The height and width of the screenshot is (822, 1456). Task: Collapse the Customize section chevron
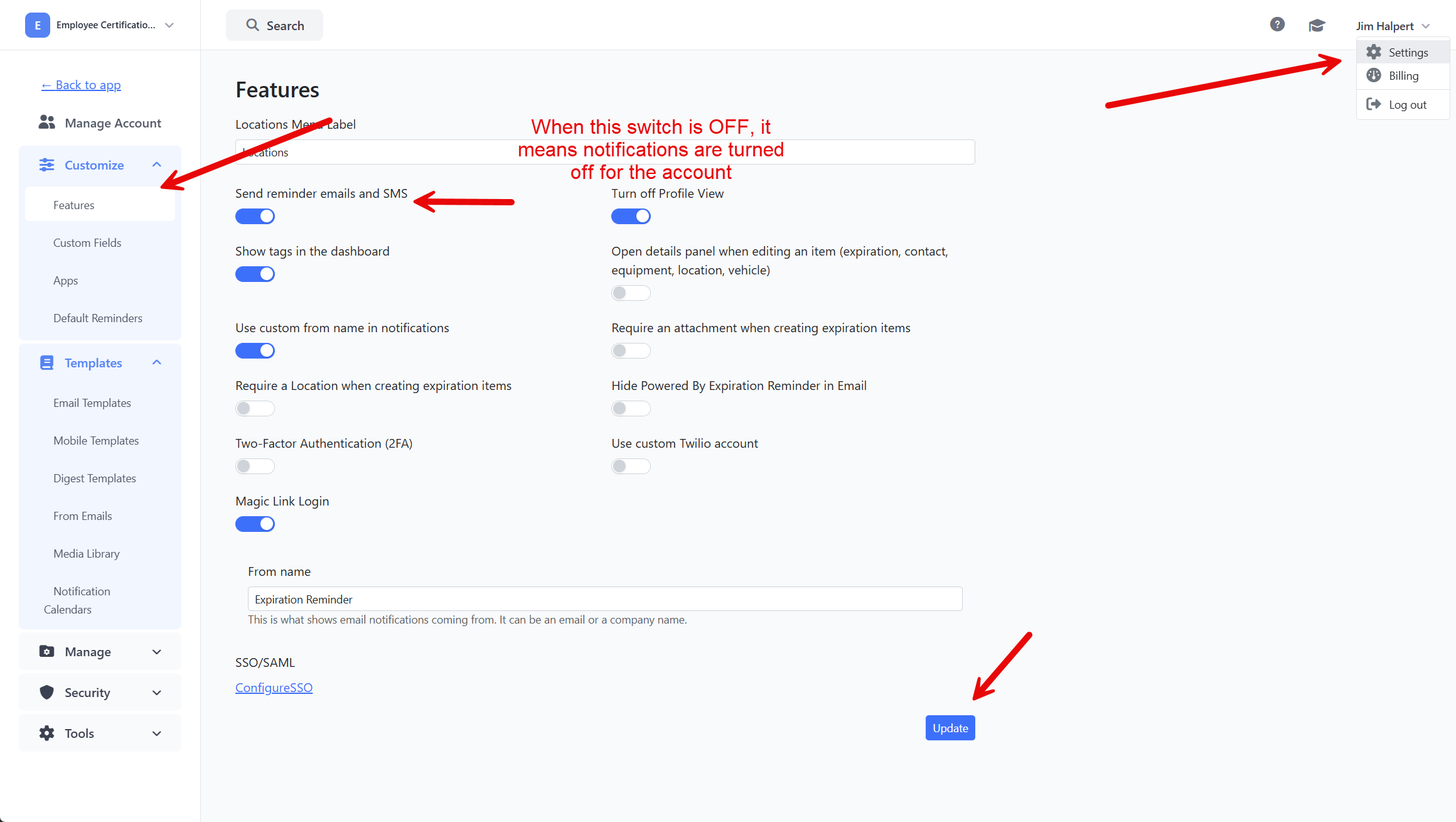pyautogui.click(x=157, y=165)
